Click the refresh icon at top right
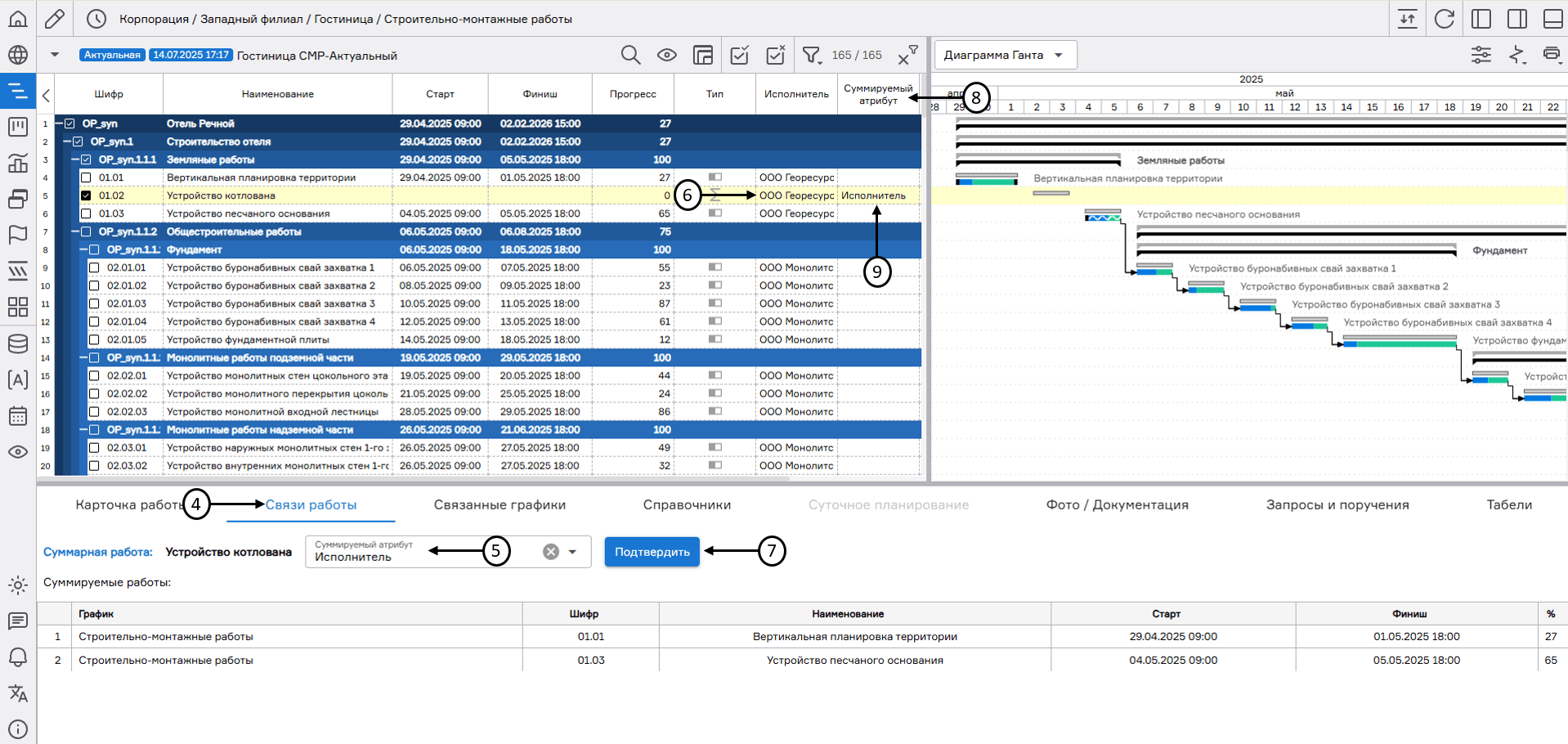The height and width of the screenshot is (744, 1568). 1445,19
